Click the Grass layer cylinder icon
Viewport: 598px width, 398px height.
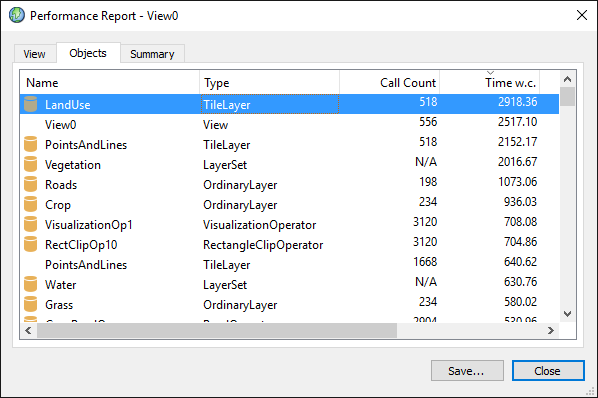[31, 304]
